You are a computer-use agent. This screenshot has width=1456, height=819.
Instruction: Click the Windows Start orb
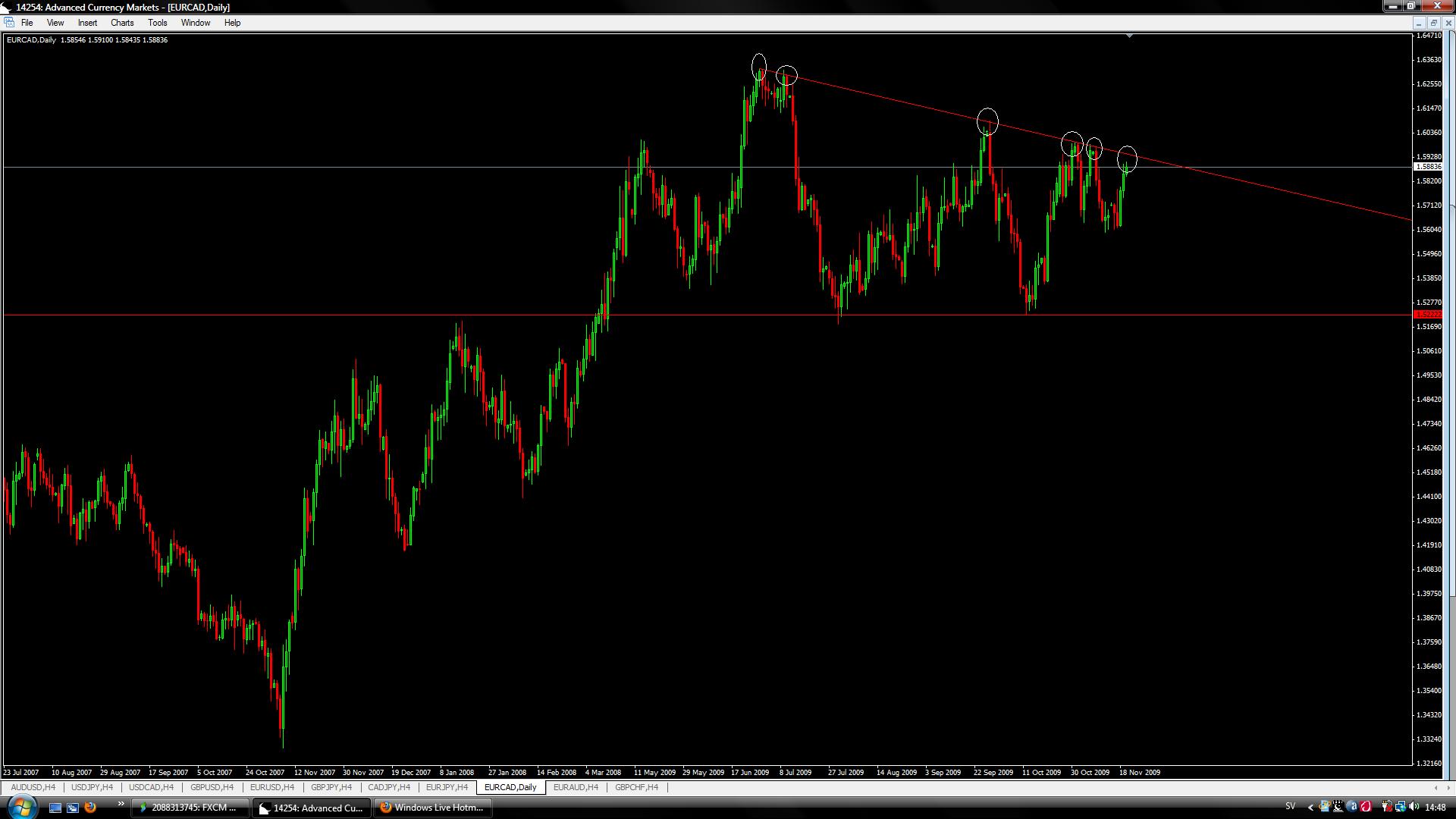[x=21, y=807]
